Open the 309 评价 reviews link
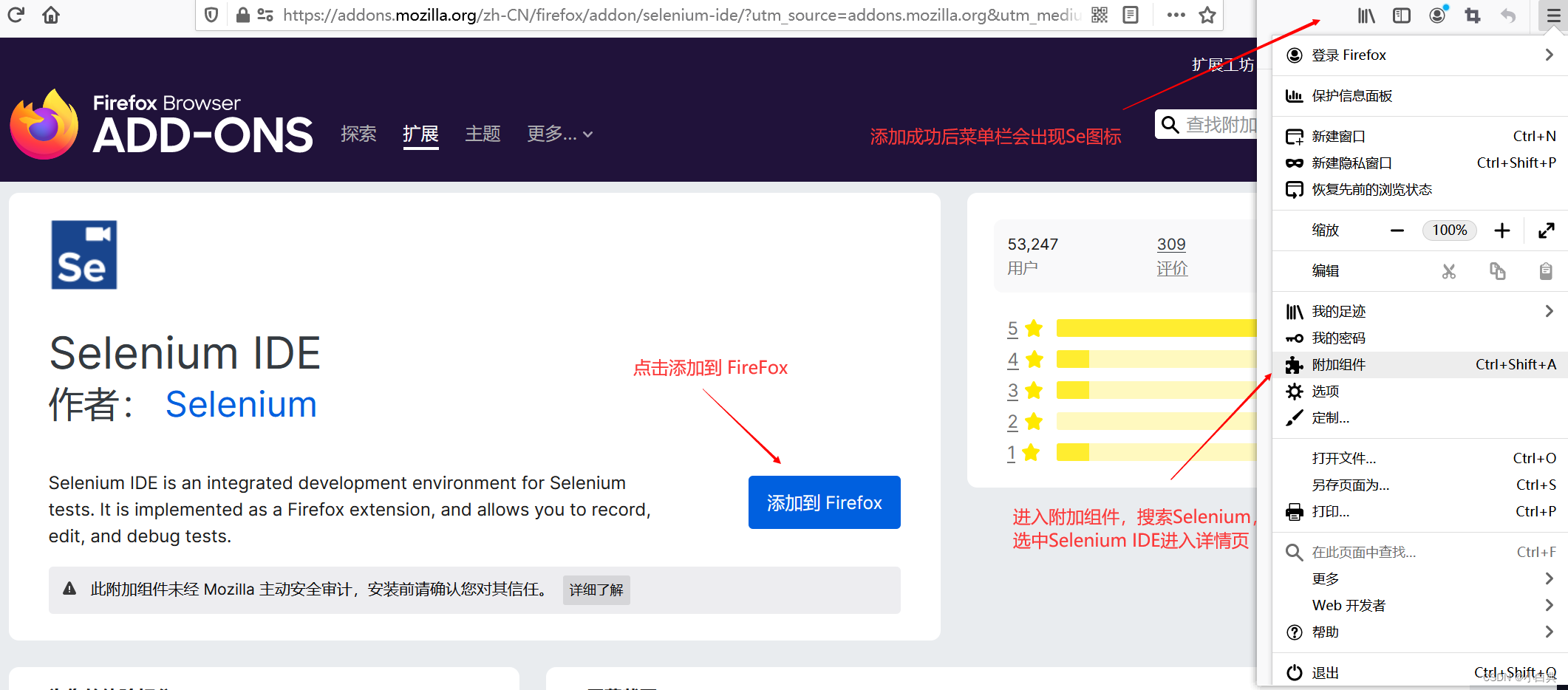This screenshot has height=690, width=1568. tap(1172, 256)
